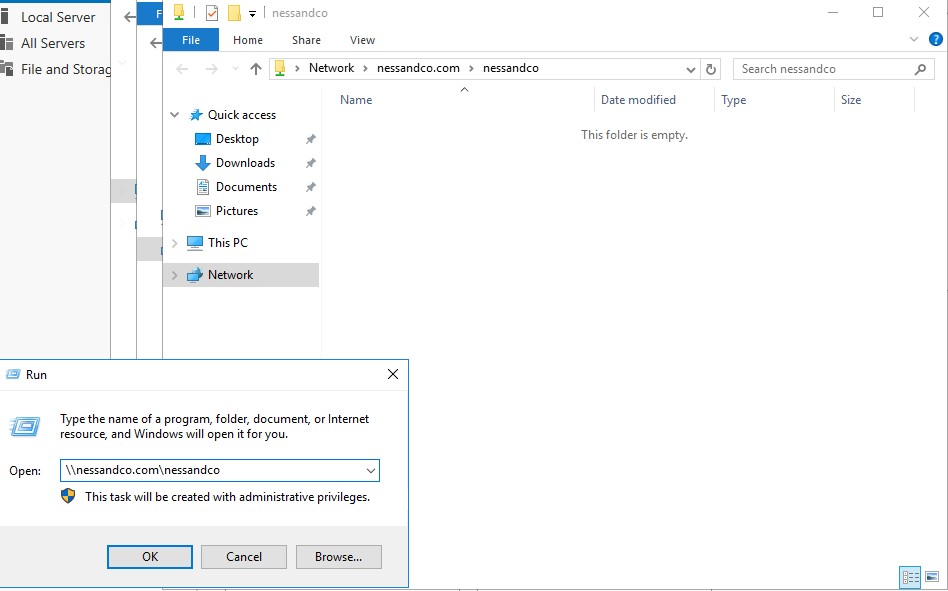Click Browse... in the Run dialog
The width and height of the screenshot is (948, 591).
click(339, 557)
